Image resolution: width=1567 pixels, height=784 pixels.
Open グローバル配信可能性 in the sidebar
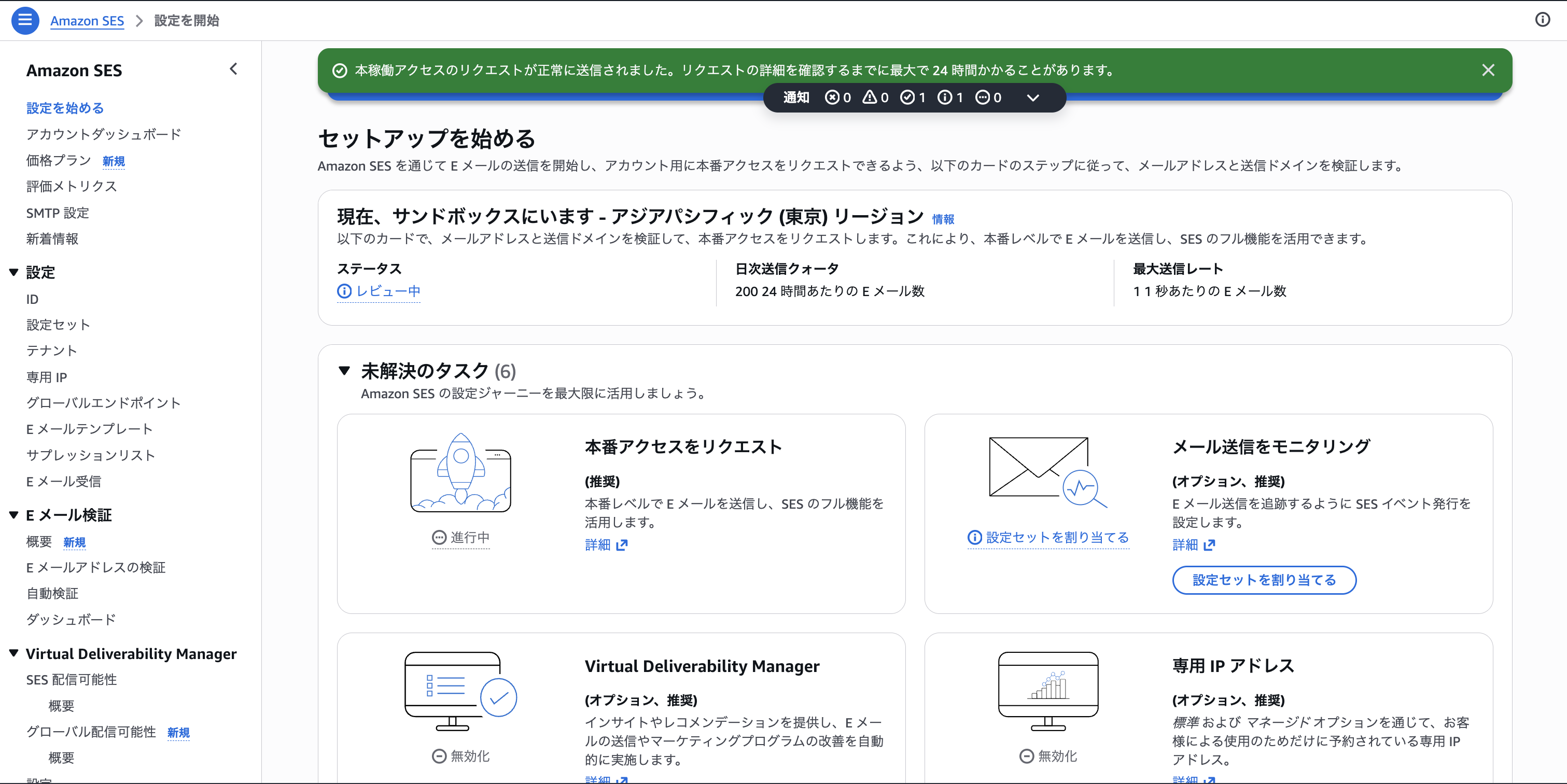point(91,732)
